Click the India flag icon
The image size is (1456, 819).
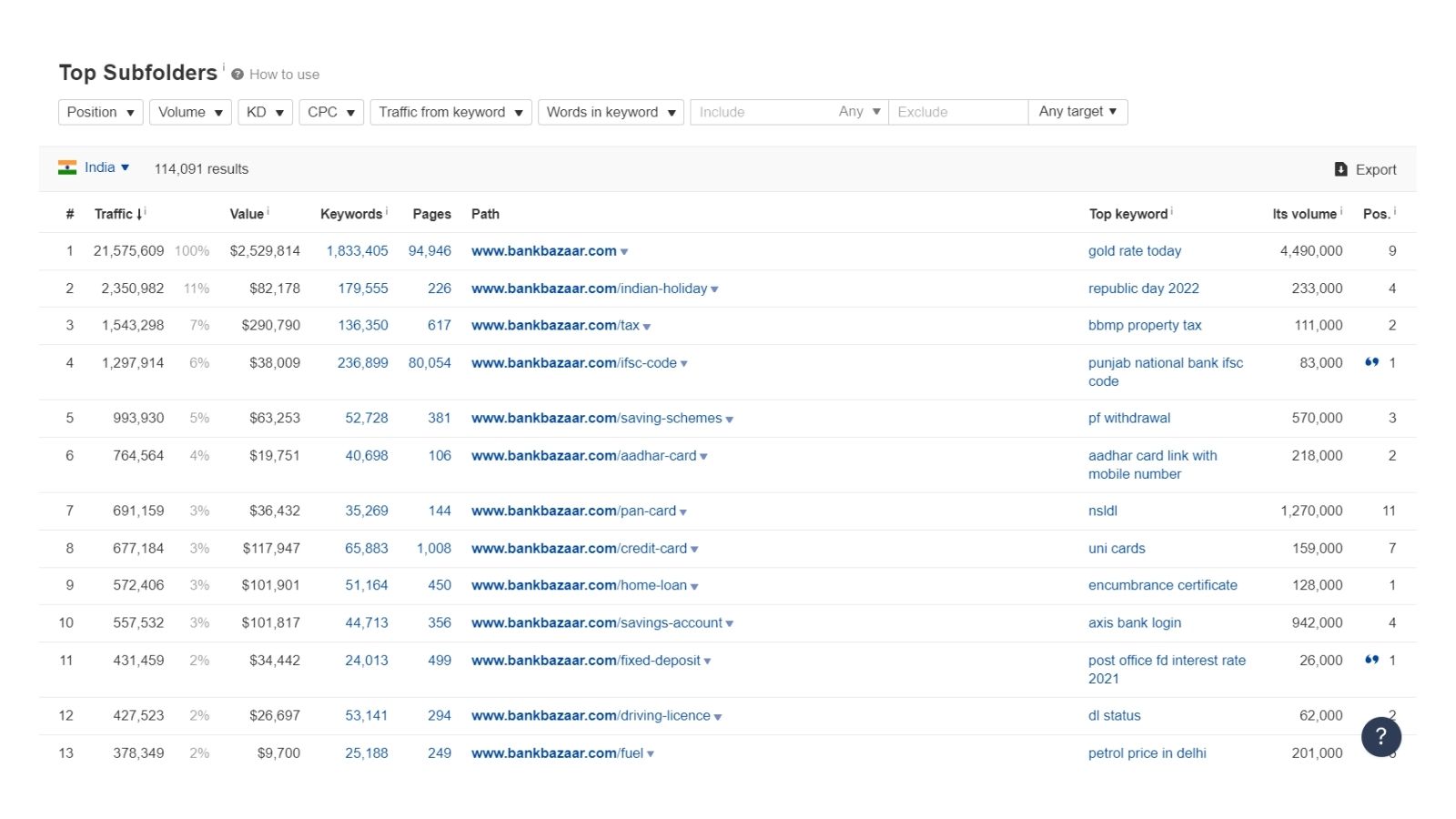67,167
